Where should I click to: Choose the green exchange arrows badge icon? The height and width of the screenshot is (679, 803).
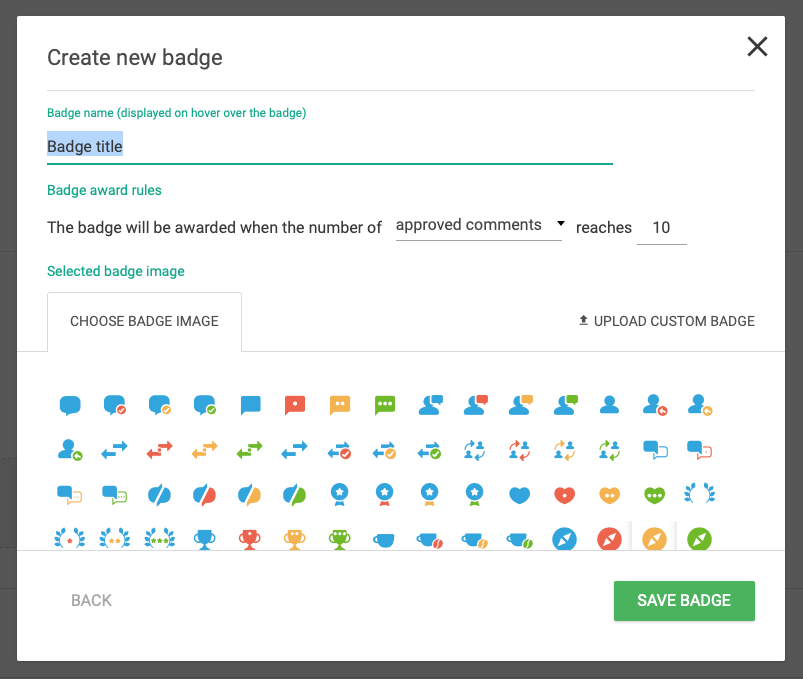click(250, 450)
